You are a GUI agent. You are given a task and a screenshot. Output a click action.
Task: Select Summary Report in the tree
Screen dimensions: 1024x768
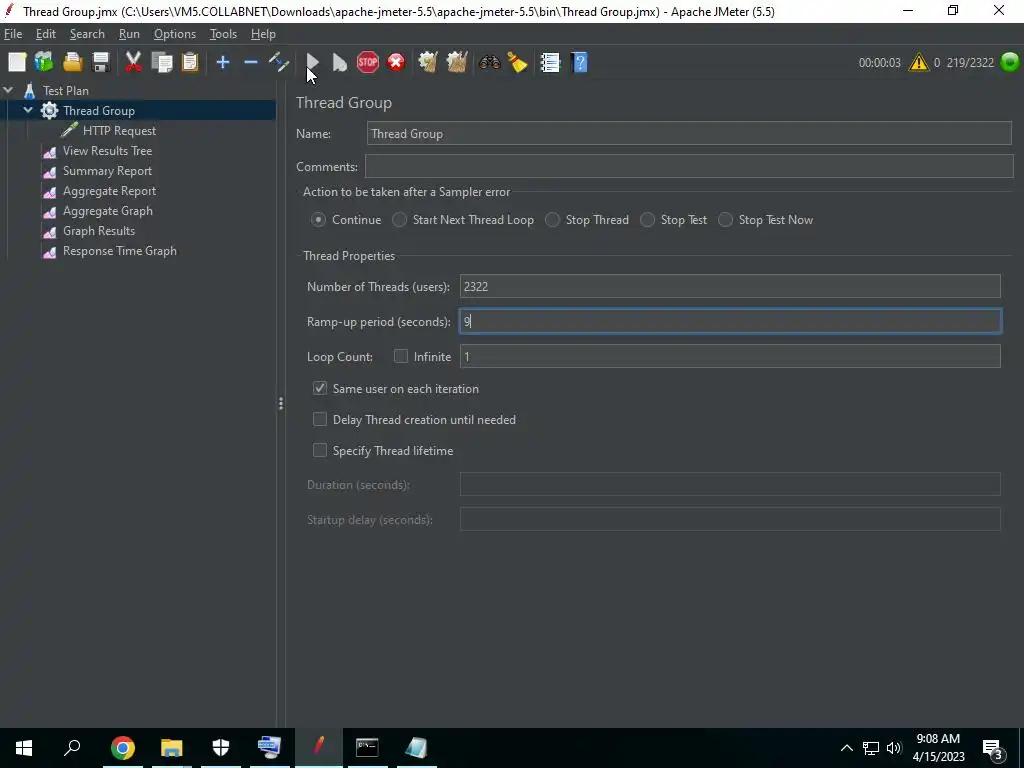tap(107, 171)
